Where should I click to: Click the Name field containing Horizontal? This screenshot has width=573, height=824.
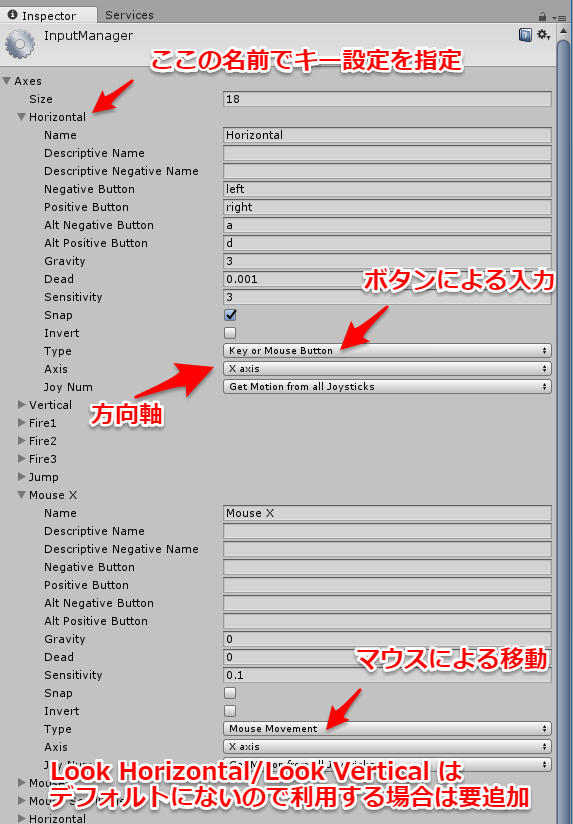tap(387, 135)
